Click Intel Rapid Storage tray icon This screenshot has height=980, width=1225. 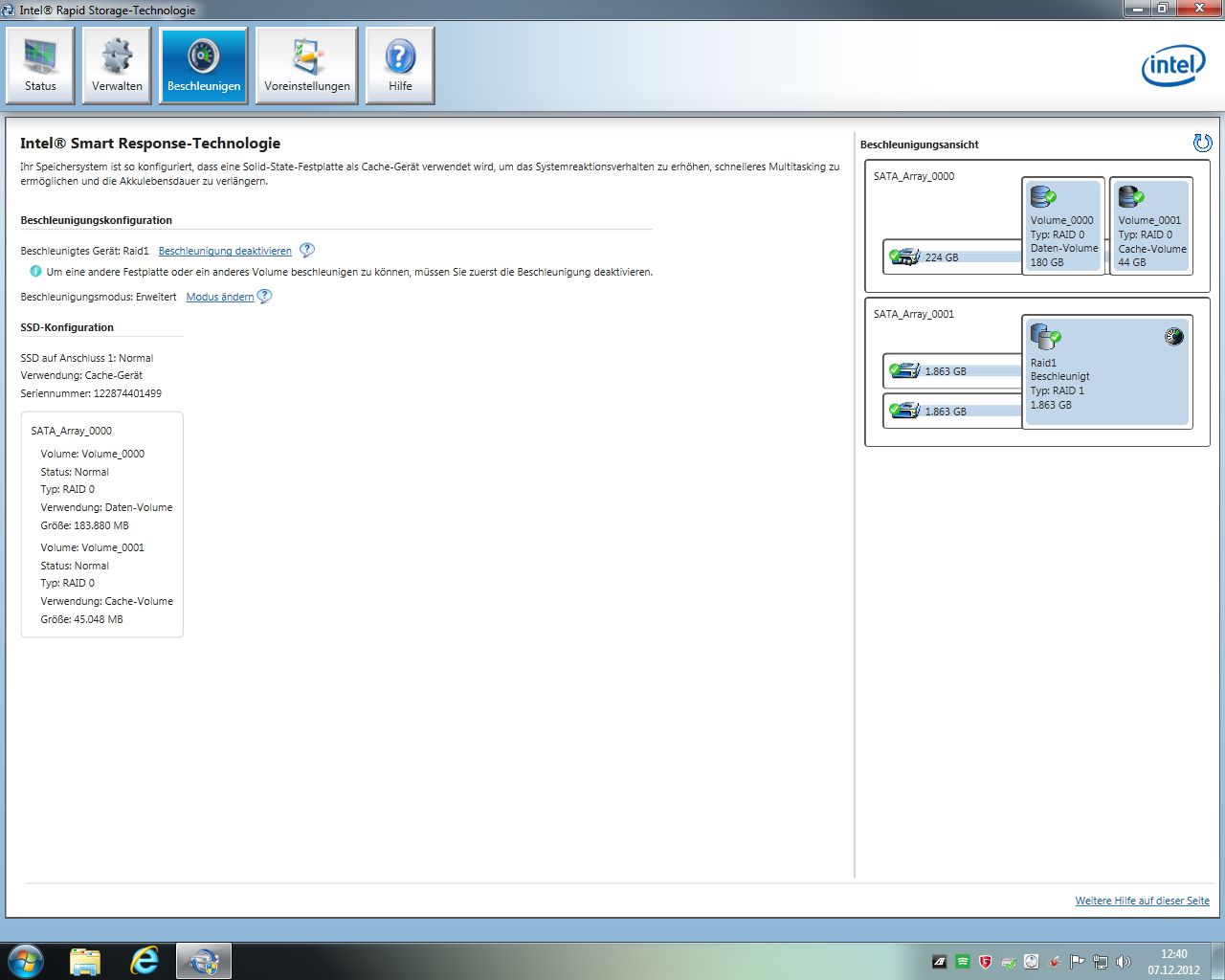tap(1032, 962)
